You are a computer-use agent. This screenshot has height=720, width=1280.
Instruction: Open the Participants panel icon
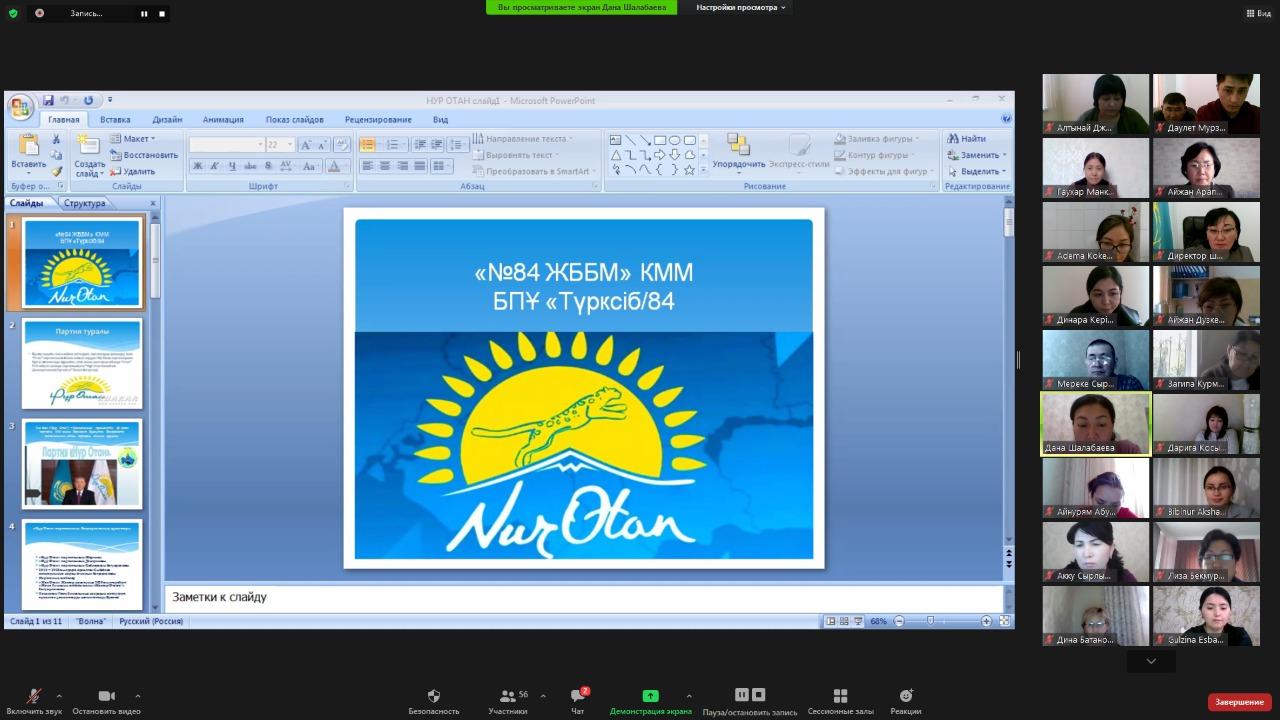click(x=508, y=696)
